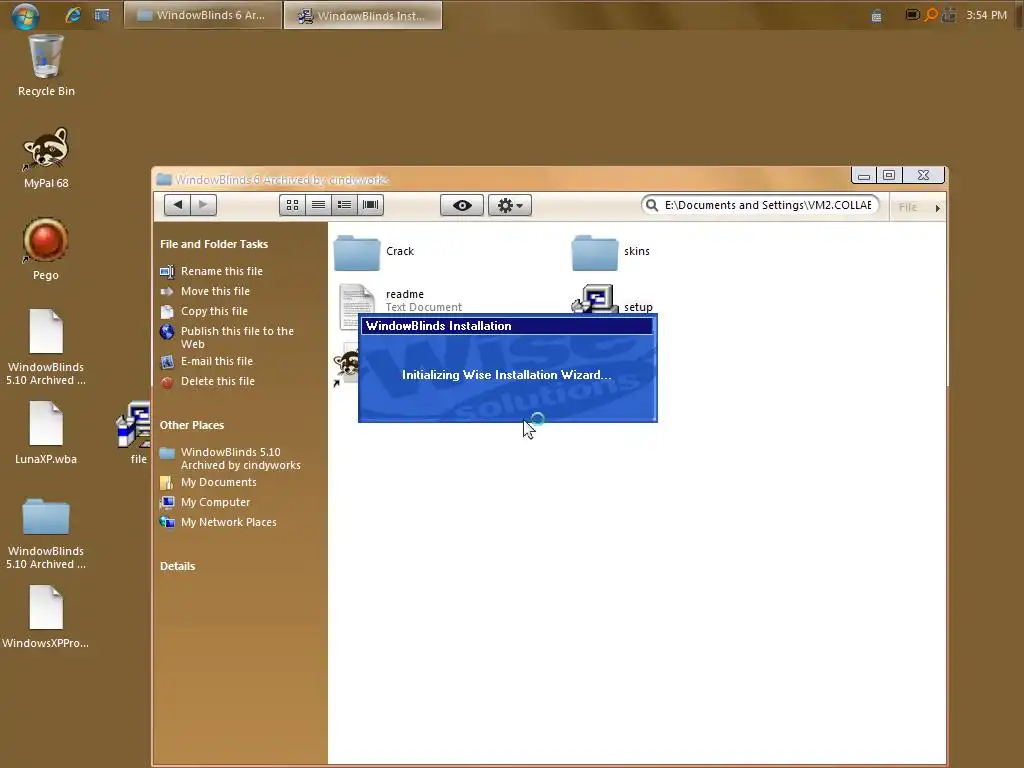Select the desktop 'file' installer icon
Viewport: 1024px width, 768px height.
pyautogui.click(x=135, y=433)
